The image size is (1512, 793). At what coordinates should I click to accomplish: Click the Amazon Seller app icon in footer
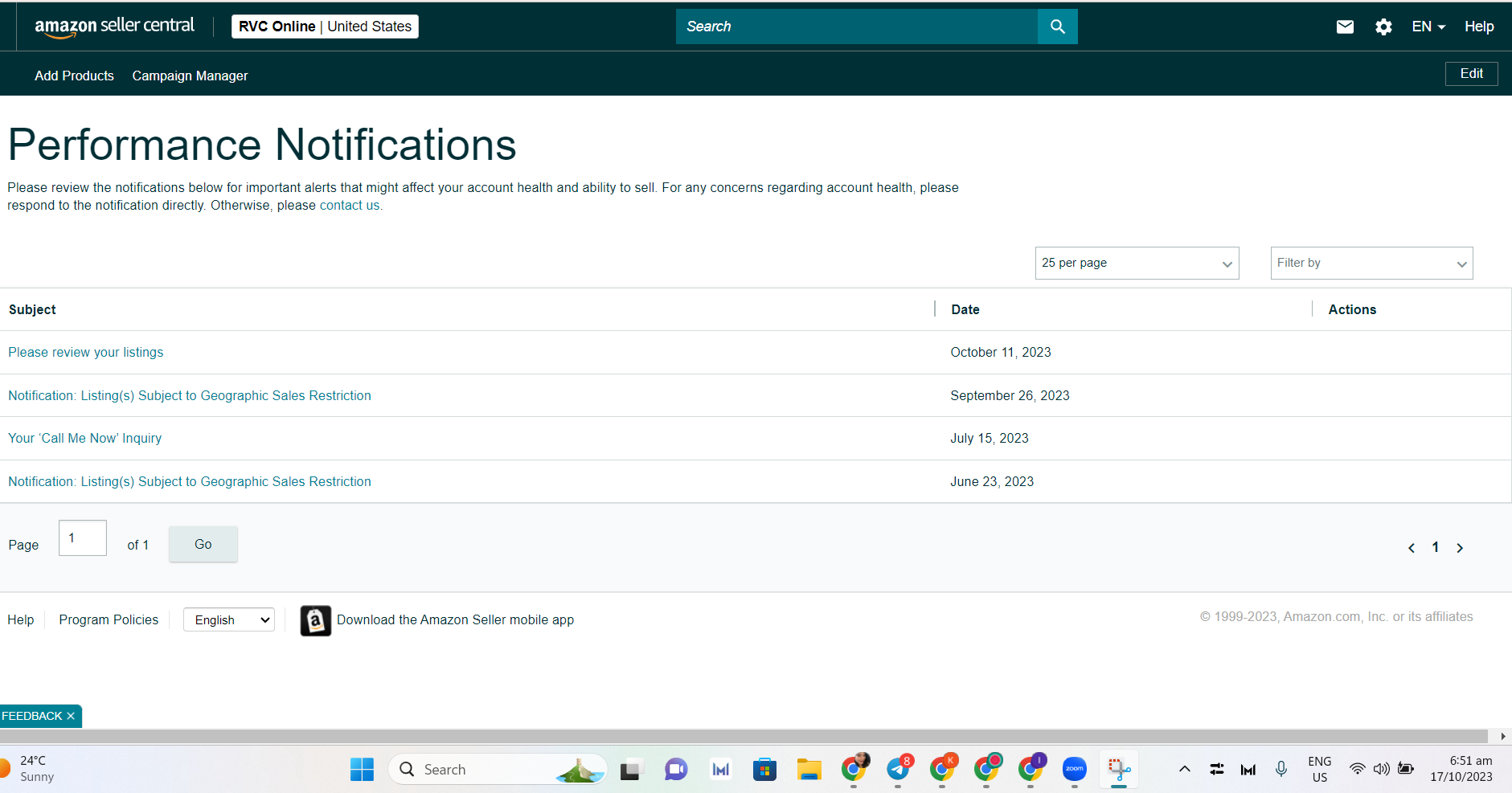[315, 620]
